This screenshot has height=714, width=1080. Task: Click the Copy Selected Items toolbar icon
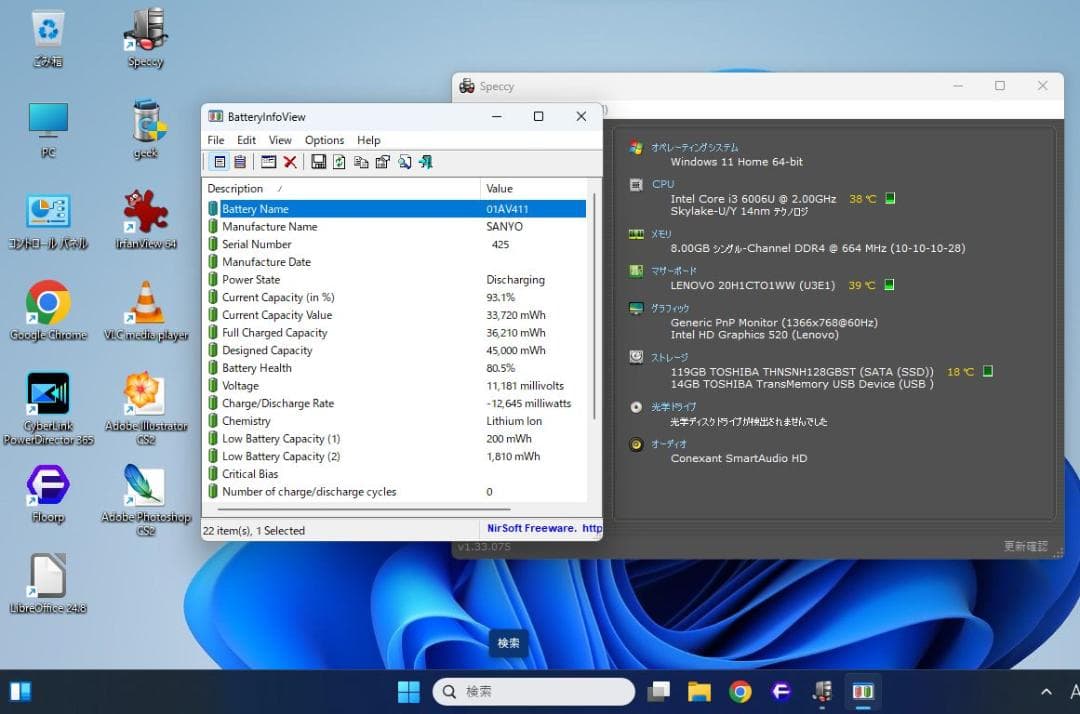pos(361,162)
